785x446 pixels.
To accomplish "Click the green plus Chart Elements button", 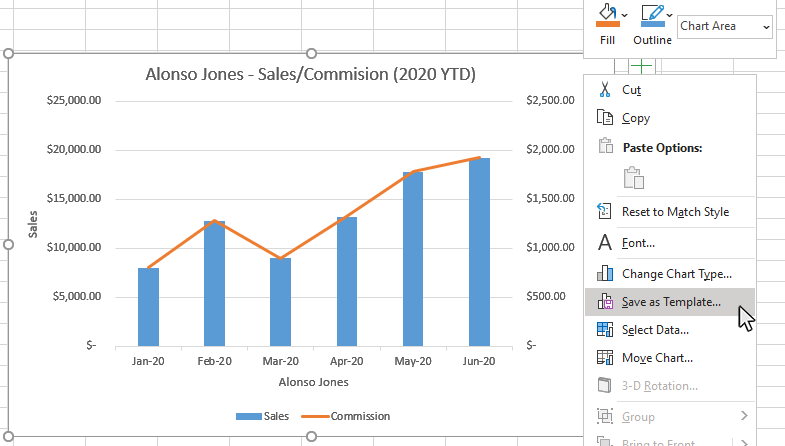I will click(x=641, y=66).
